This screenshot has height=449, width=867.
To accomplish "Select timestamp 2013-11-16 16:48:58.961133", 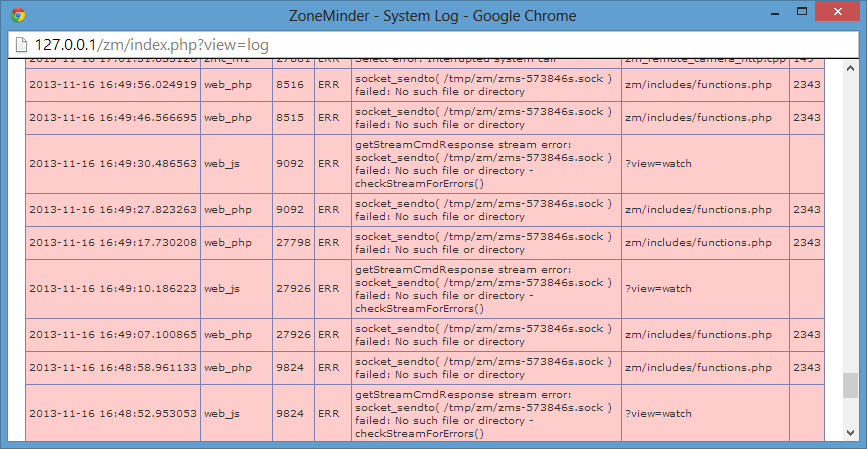I will [x=113, y=368].
